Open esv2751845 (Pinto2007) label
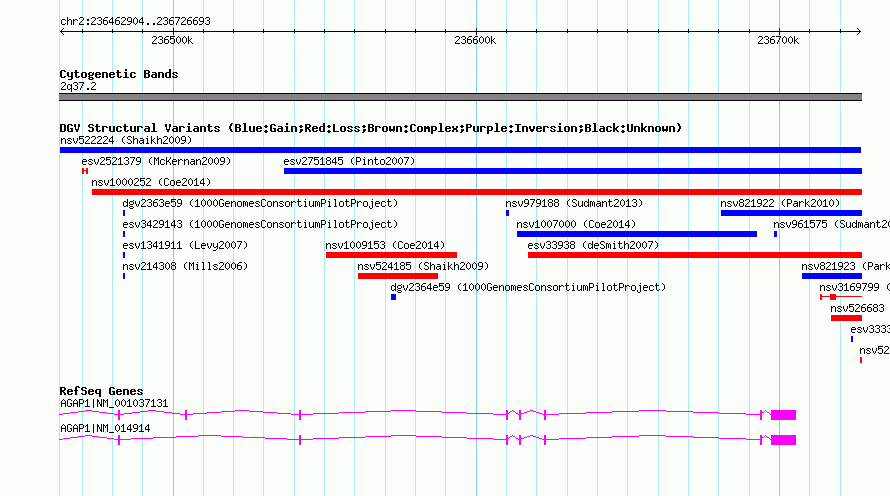890x496 pixels. click(349, 161)
